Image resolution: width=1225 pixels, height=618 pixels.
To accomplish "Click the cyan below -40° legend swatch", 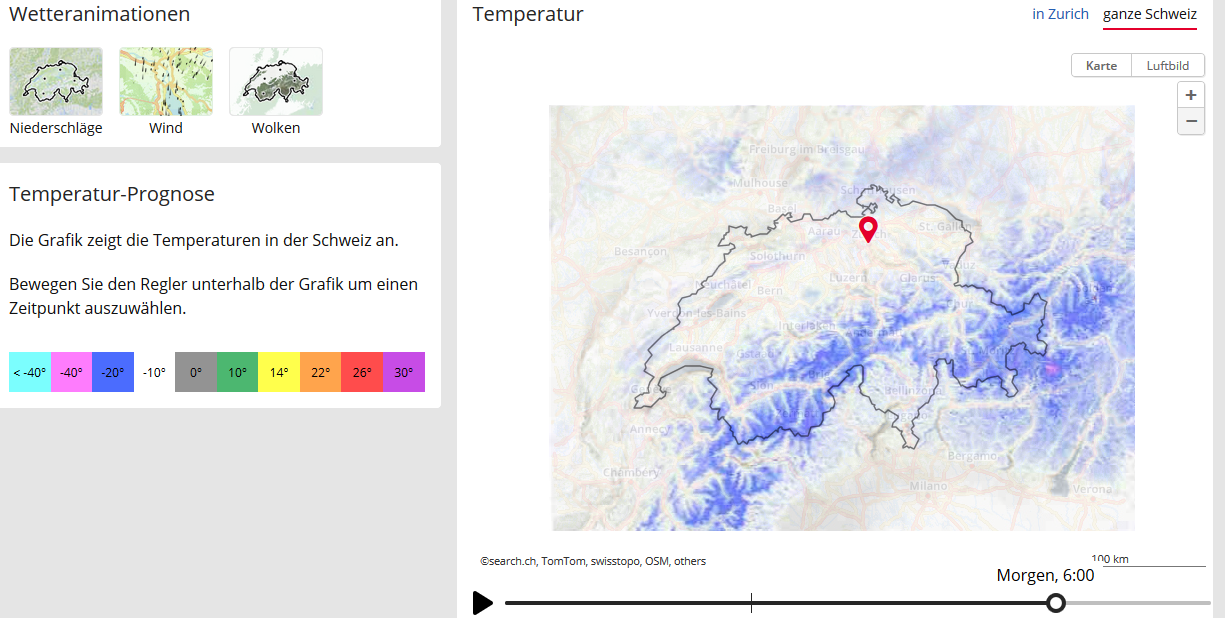I will point(30,372).
